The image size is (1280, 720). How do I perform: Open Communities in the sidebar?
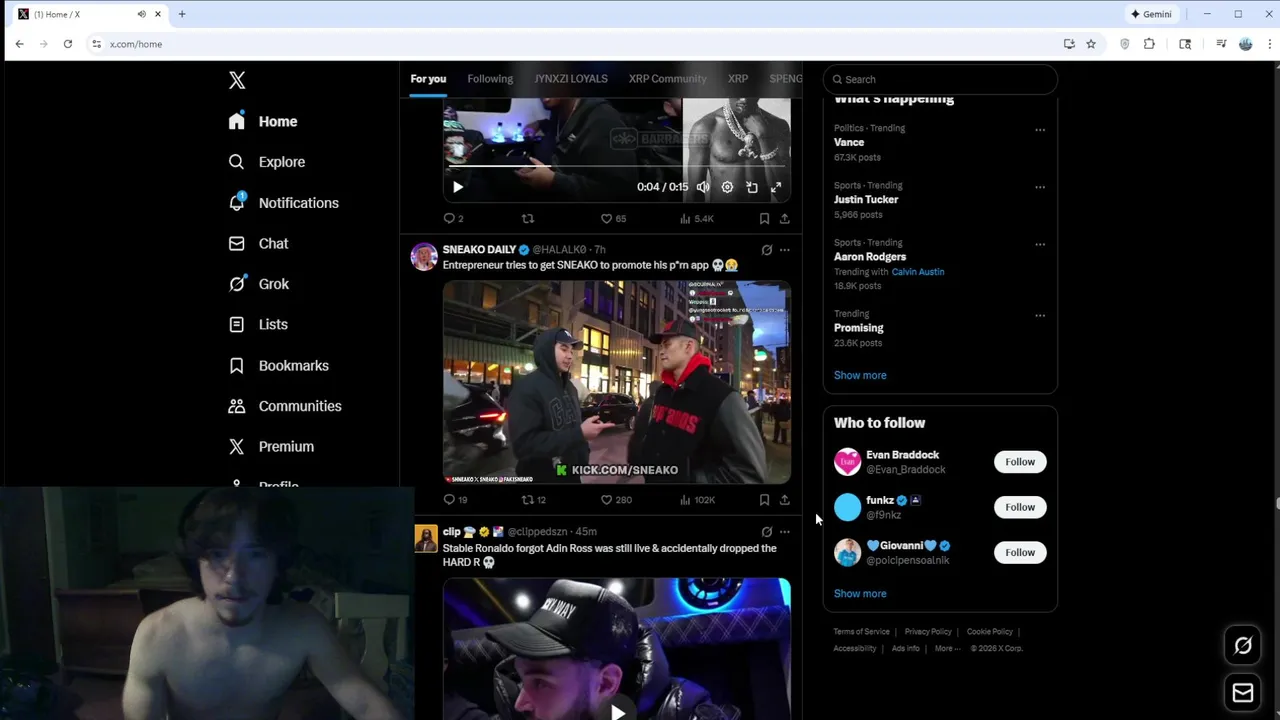coord(285,406)
